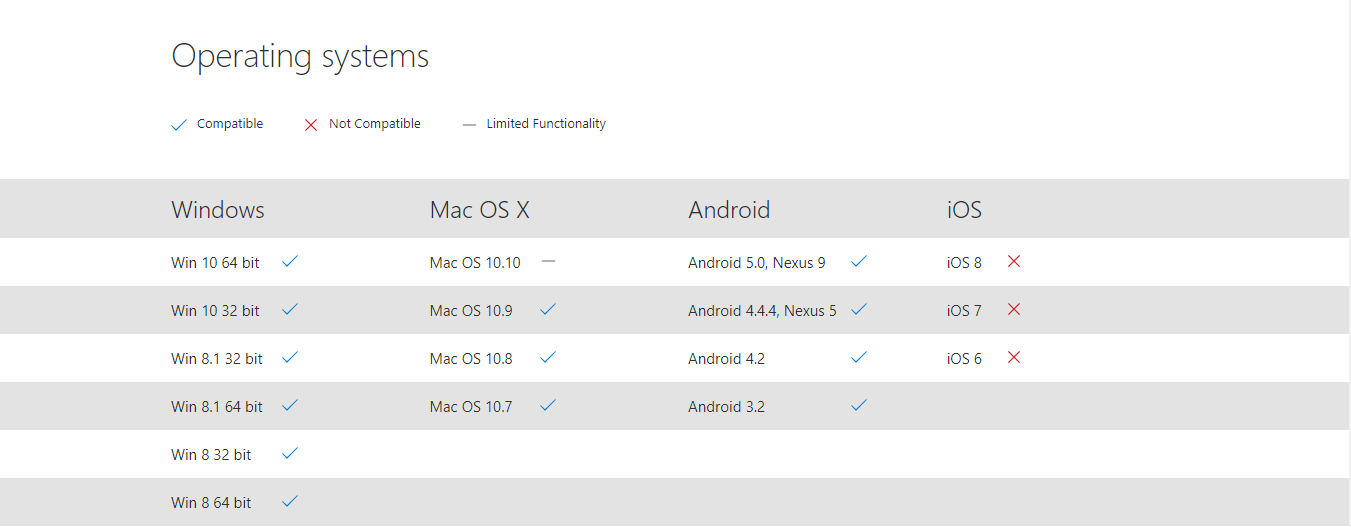This screenshot has height=527, width=1351.
Task: Click the limited functionality dash for Mac OS 10.10
Action: click(548, 261)
